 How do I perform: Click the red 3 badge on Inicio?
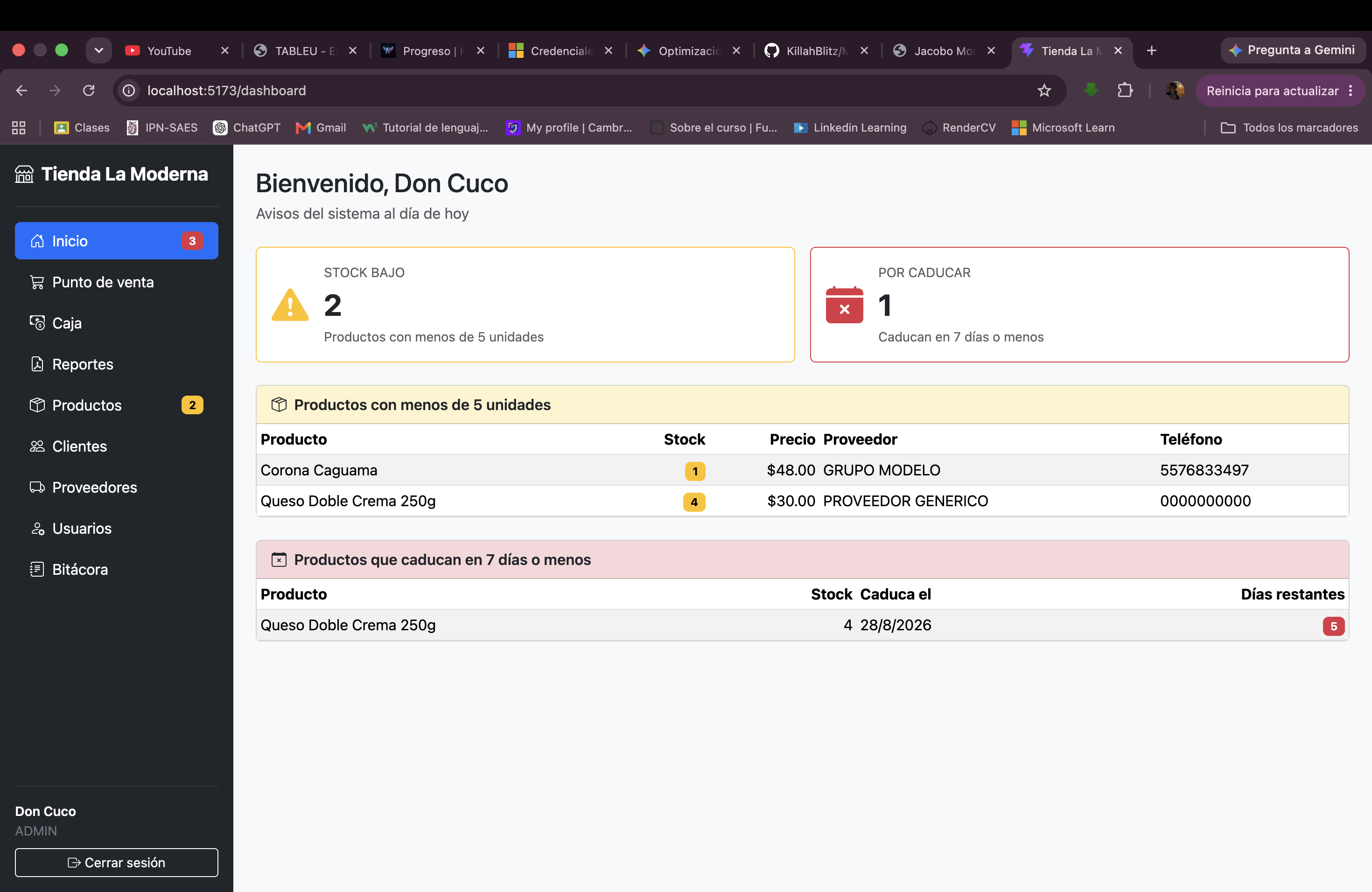193,241
